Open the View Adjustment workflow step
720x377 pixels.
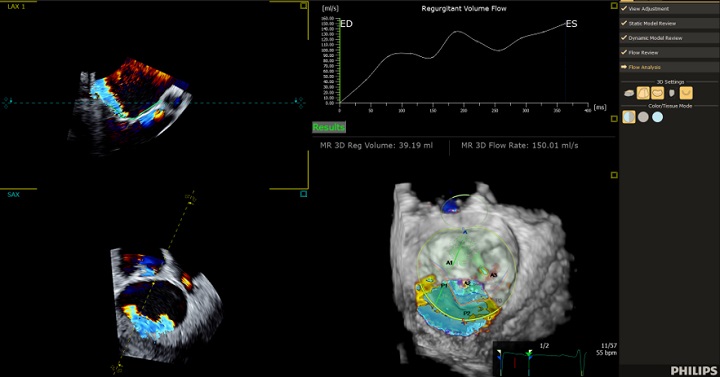669,9
